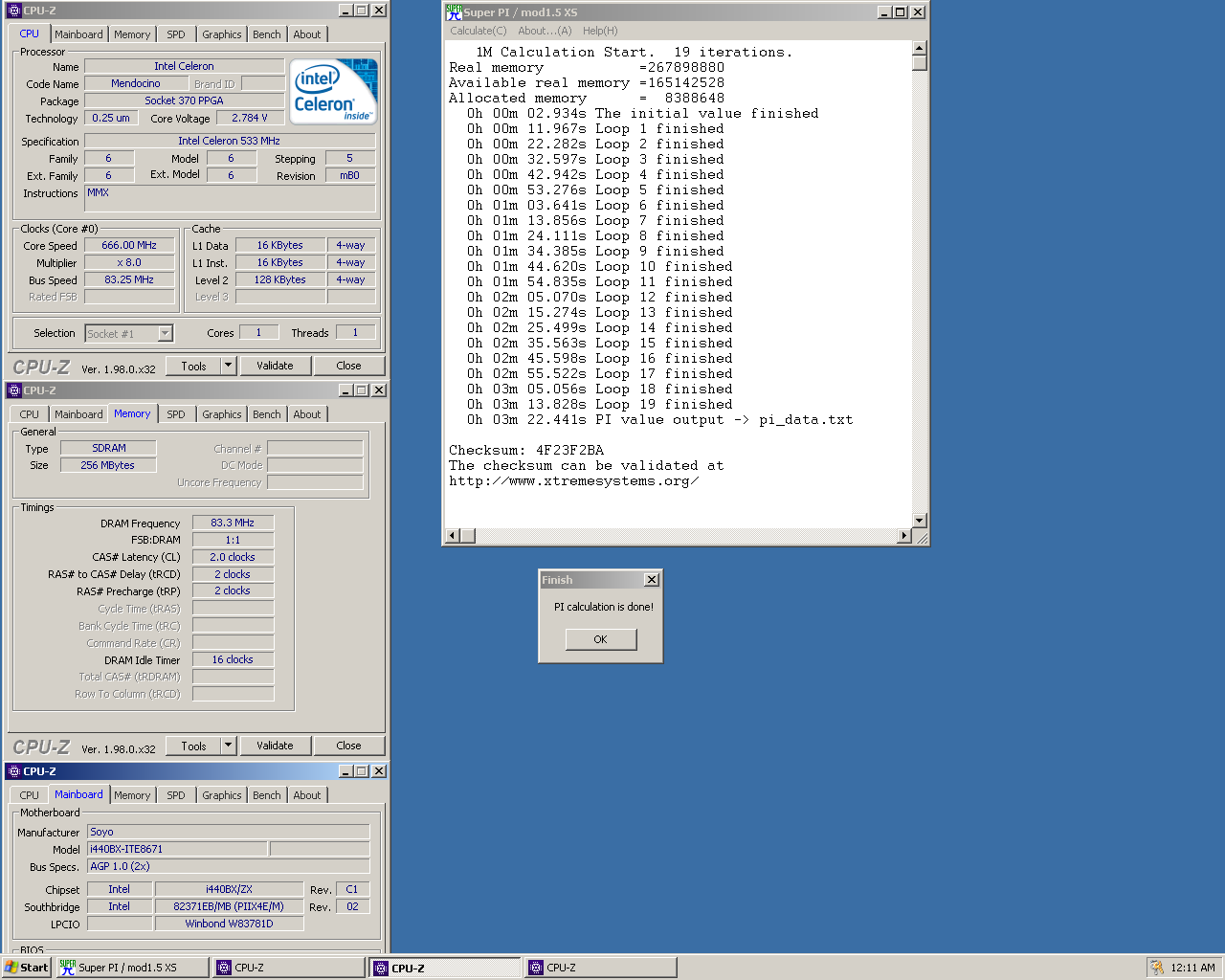
Task: Click the Core Speed value 666.00 MHz
Action: (x=129, y=245)
